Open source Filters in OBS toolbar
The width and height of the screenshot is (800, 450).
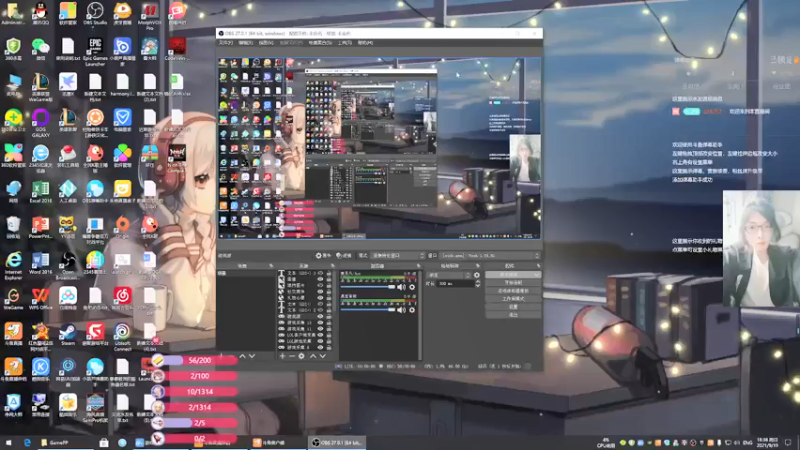(x=344, y=255)
